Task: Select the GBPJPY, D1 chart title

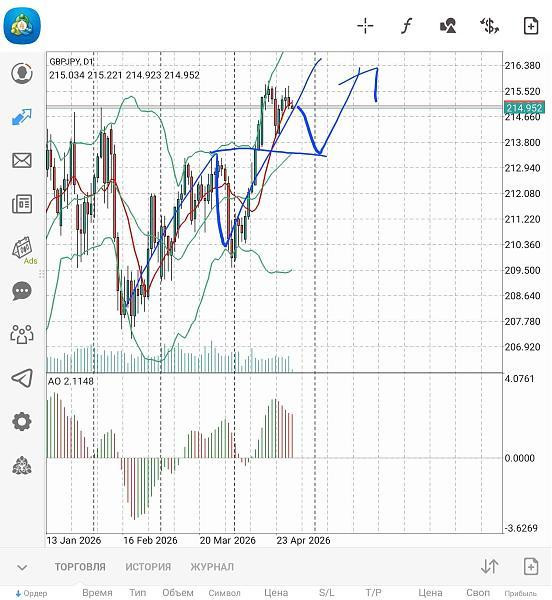Action: tap(71, 62)
